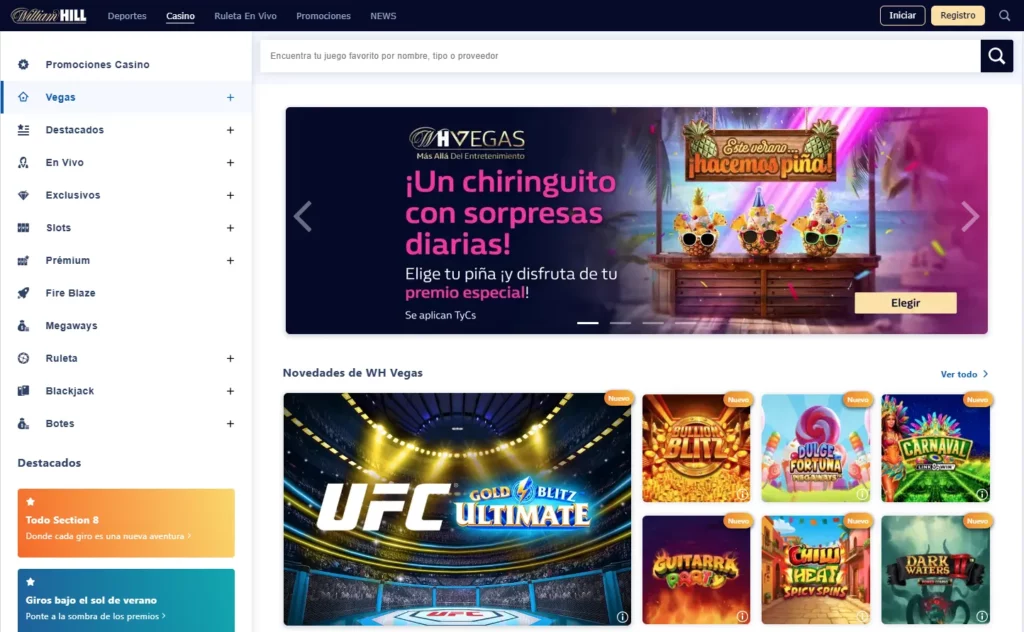
Task: Open the header search magnifier icon
Action: pyautogui.click(x=1004, y=15)
